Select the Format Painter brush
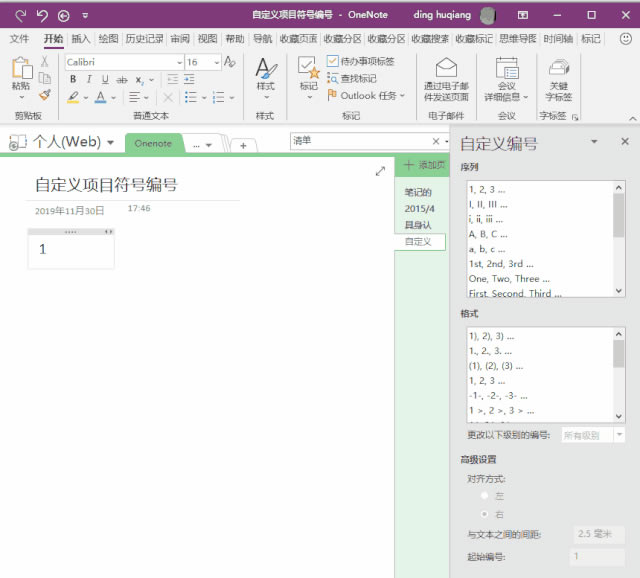This screenshot has width=640, height=578. click(x=45, y=95)
